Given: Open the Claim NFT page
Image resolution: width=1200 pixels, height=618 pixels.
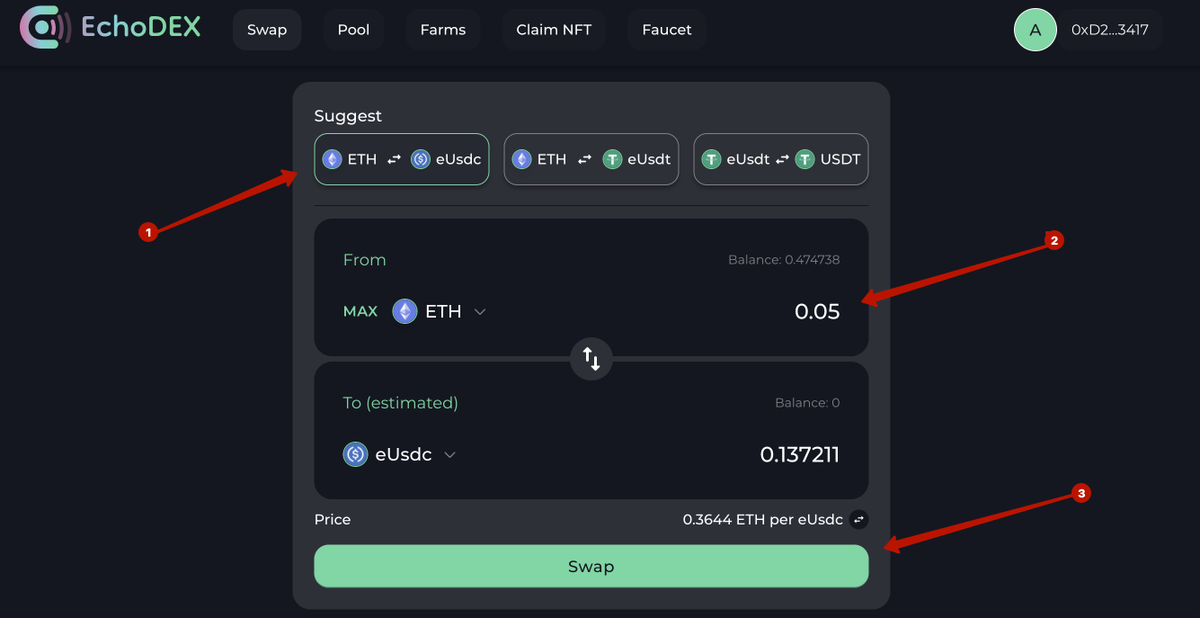Looking at the screenshot, I should [554, 30].
